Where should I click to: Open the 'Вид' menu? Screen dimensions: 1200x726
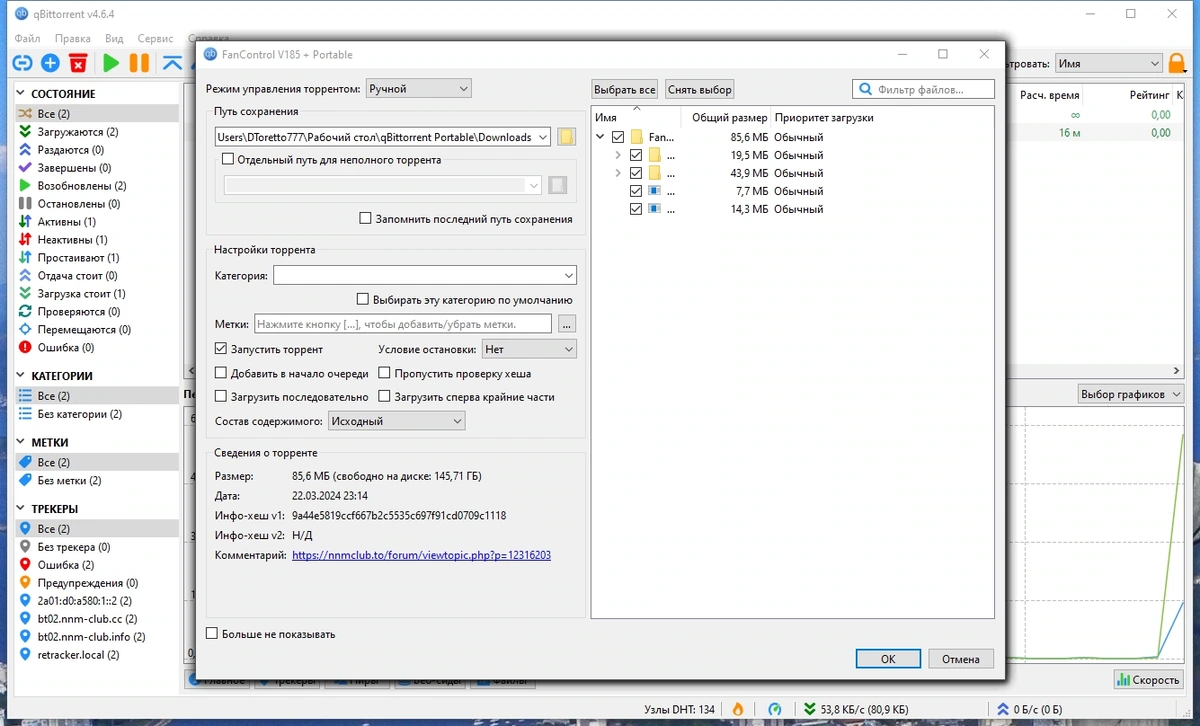[114, 38]
